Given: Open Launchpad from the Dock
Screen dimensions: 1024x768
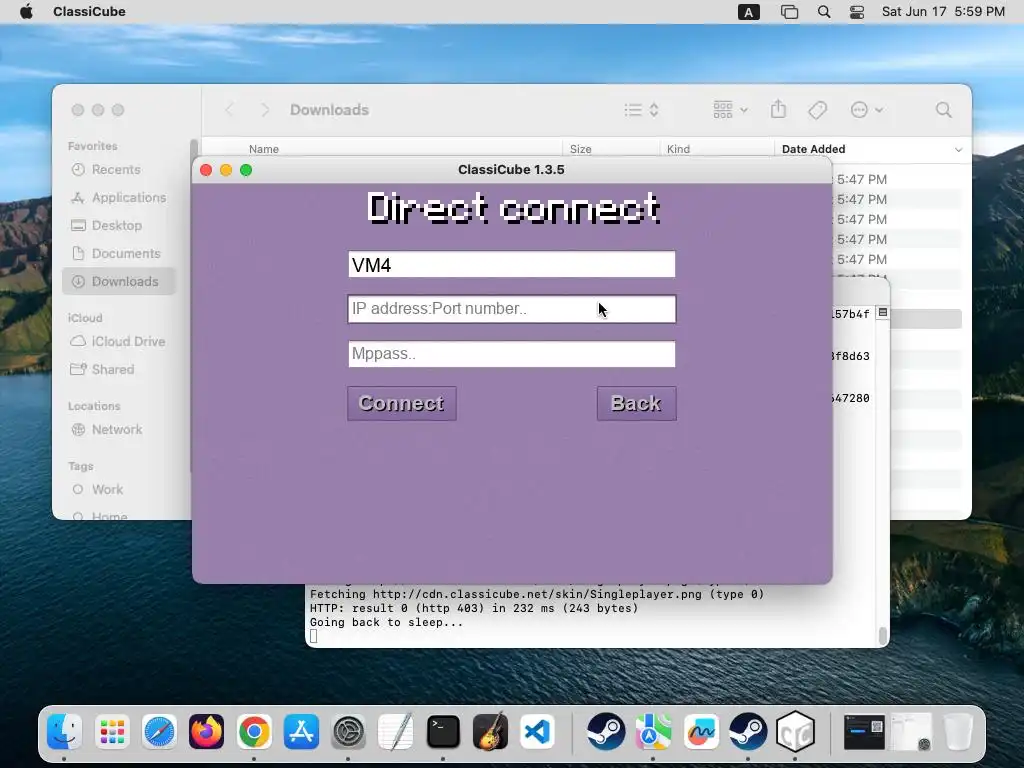Looking at the screenshot, I should [112, 731].
